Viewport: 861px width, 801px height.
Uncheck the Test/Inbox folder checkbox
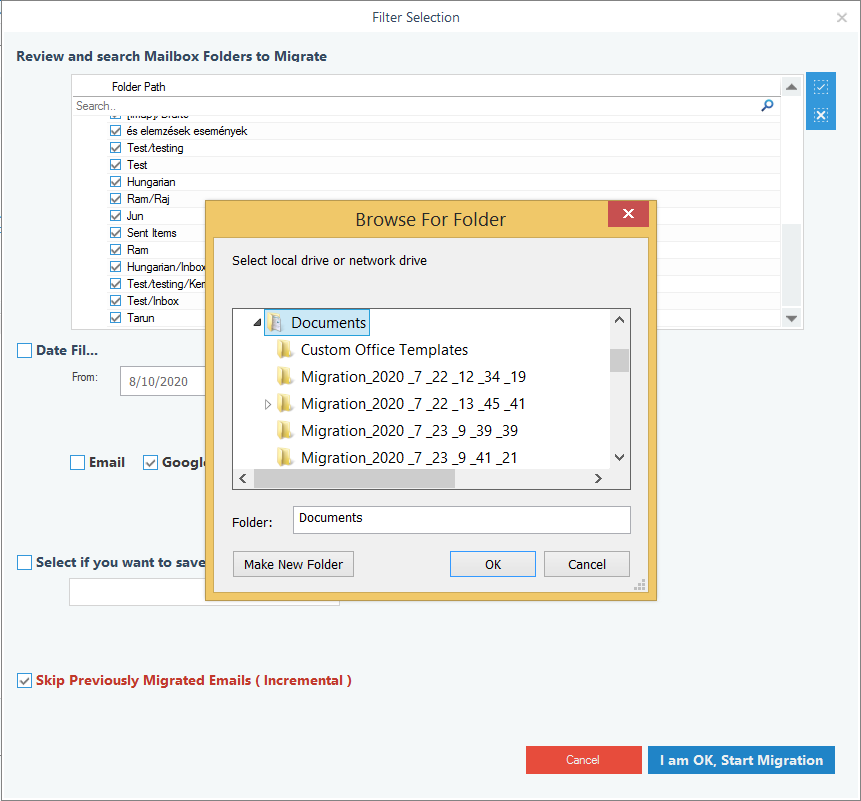pyautogui.click(x=115, y=301)
